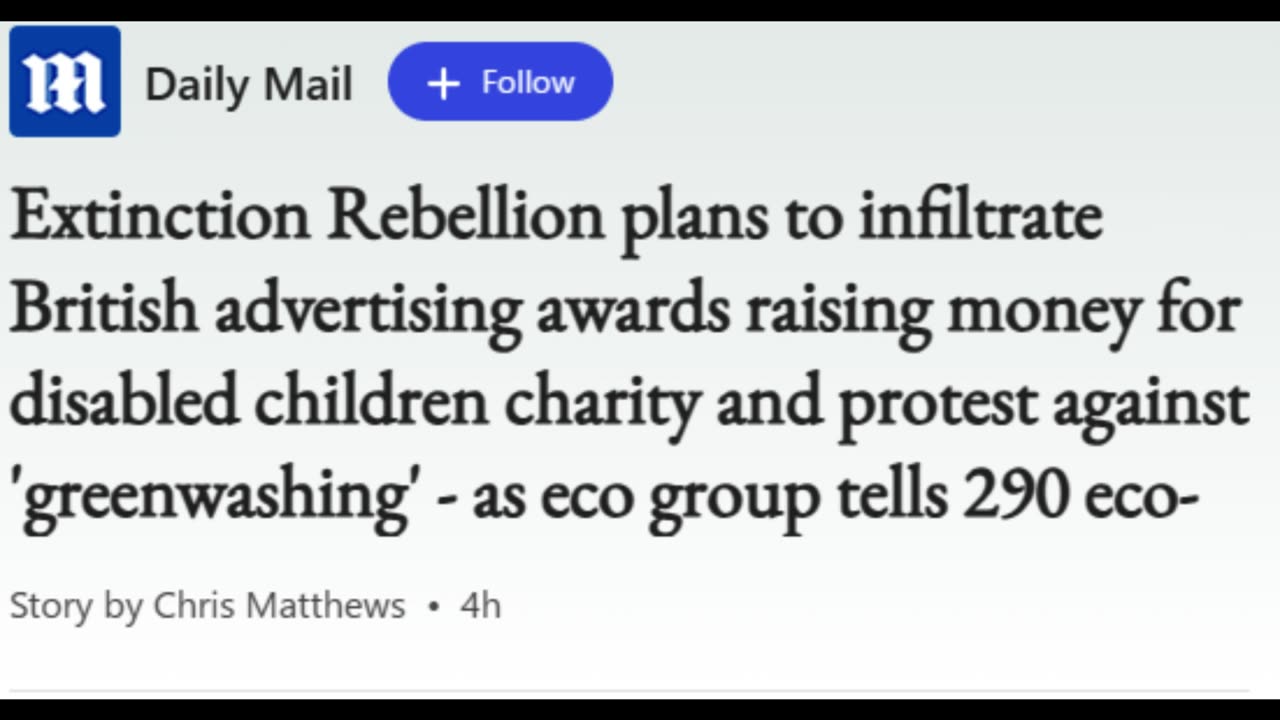Click 'Extinction Rebellion' at headline start
This screenshot has height=720, width=1280.
click(x=307, y=217)
